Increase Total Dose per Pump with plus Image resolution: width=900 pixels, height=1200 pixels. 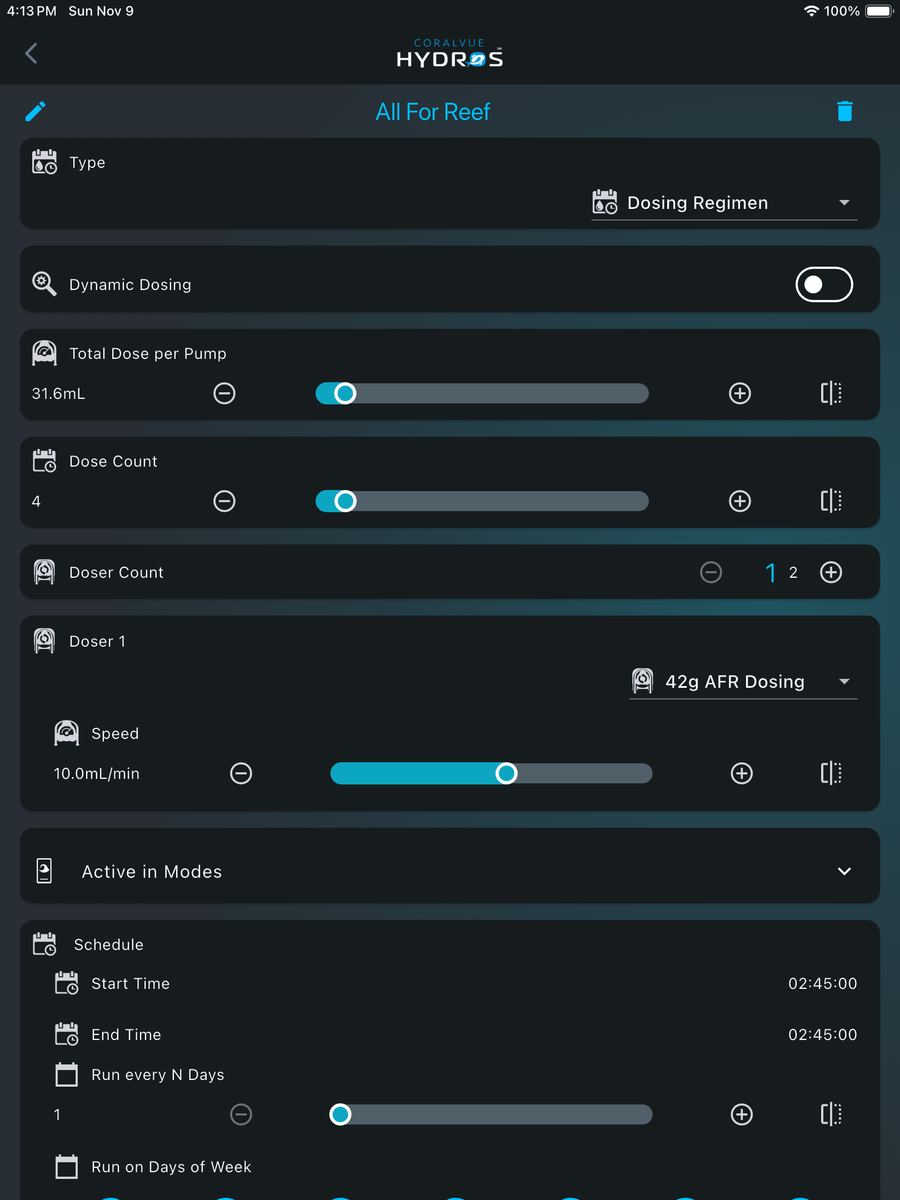click(740, 393)
